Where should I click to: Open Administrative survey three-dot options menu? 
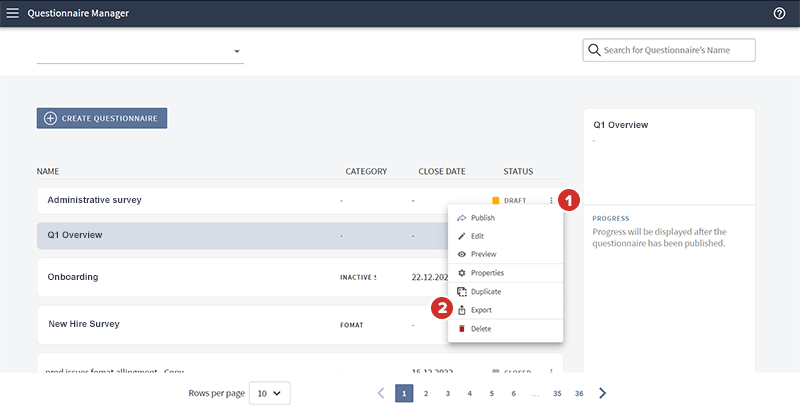pos(551,200)
